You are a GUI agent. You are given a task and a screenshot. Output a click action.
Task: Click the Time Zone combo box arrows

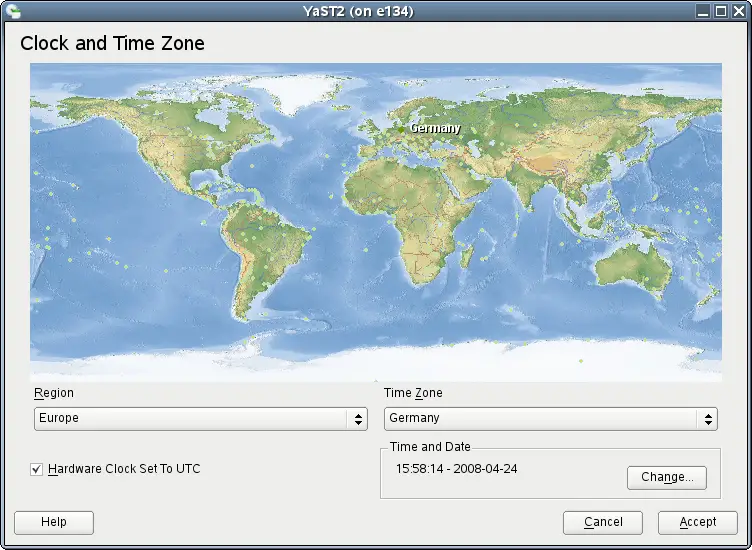[x=708, y=419]
